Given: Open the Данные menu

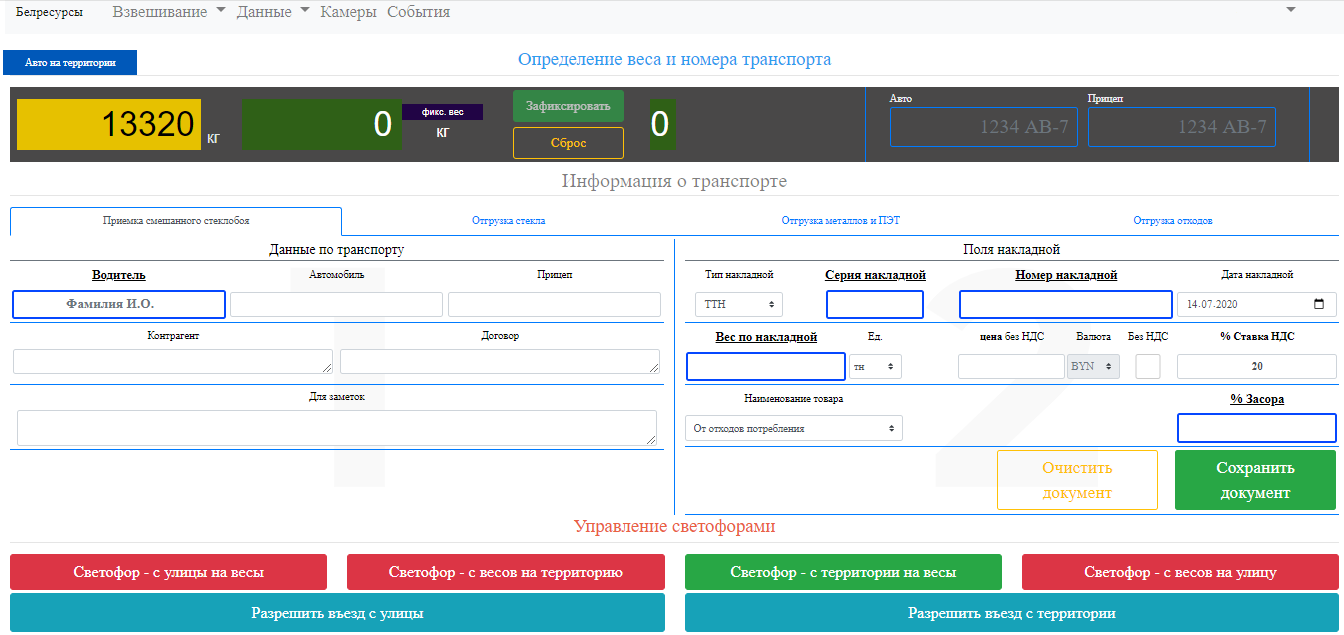Looking at the screenshot, I should [x=272, y=12].
